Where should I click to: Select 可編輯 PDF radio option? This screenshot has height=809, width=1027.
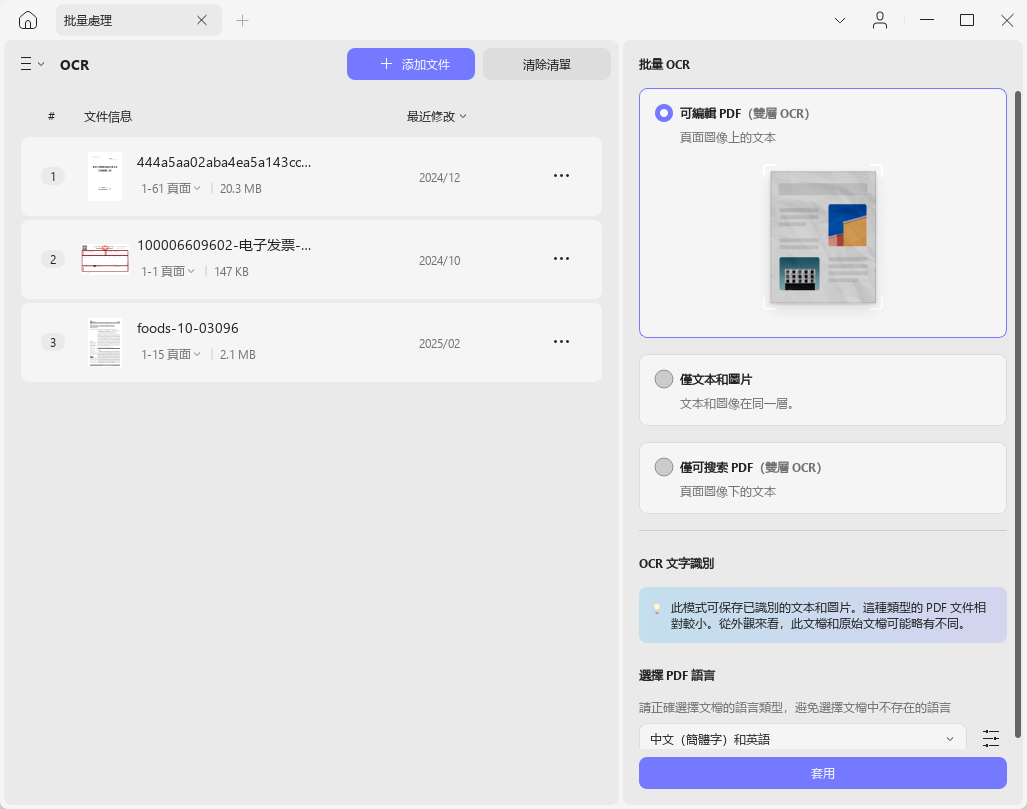663,113
